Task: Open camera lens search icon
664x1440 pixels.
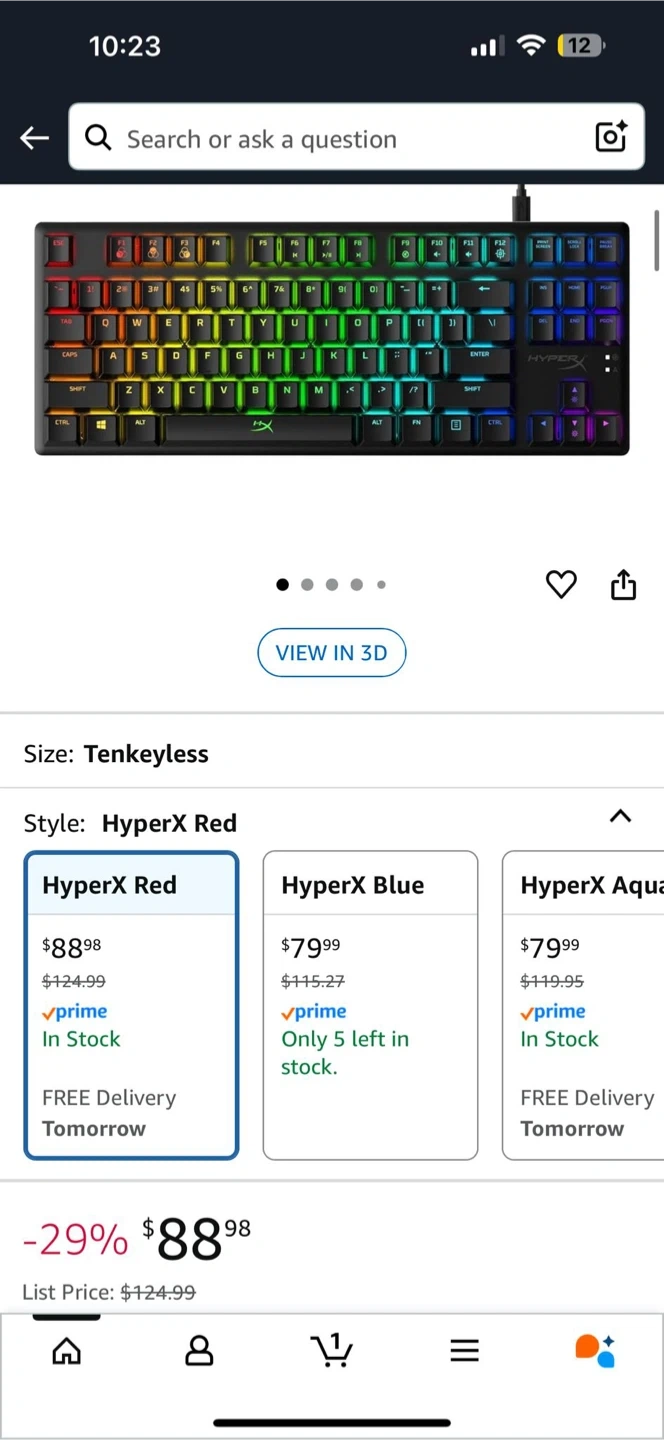Action: point(611,137)
